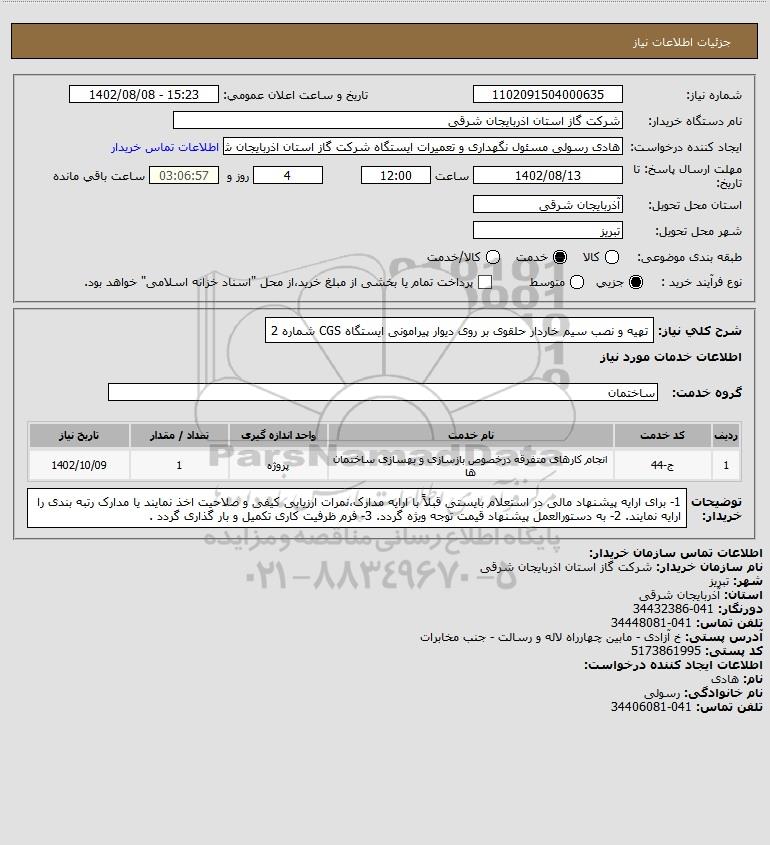The image size is (770, 845).
Task: Click the buyer notes text box
Action: pyautogui.click(x=357, y=509)
